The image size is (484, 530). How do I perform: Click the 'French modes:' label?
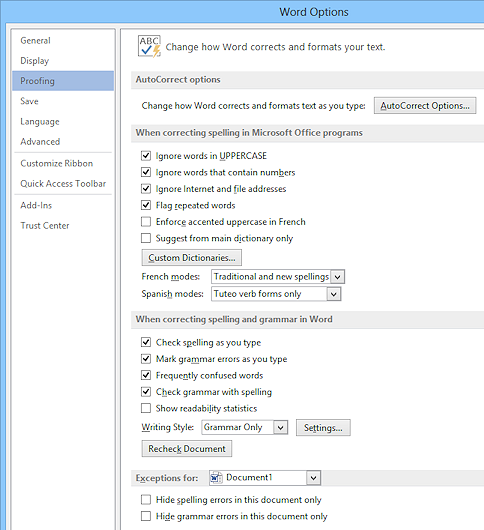pos(171,277)
